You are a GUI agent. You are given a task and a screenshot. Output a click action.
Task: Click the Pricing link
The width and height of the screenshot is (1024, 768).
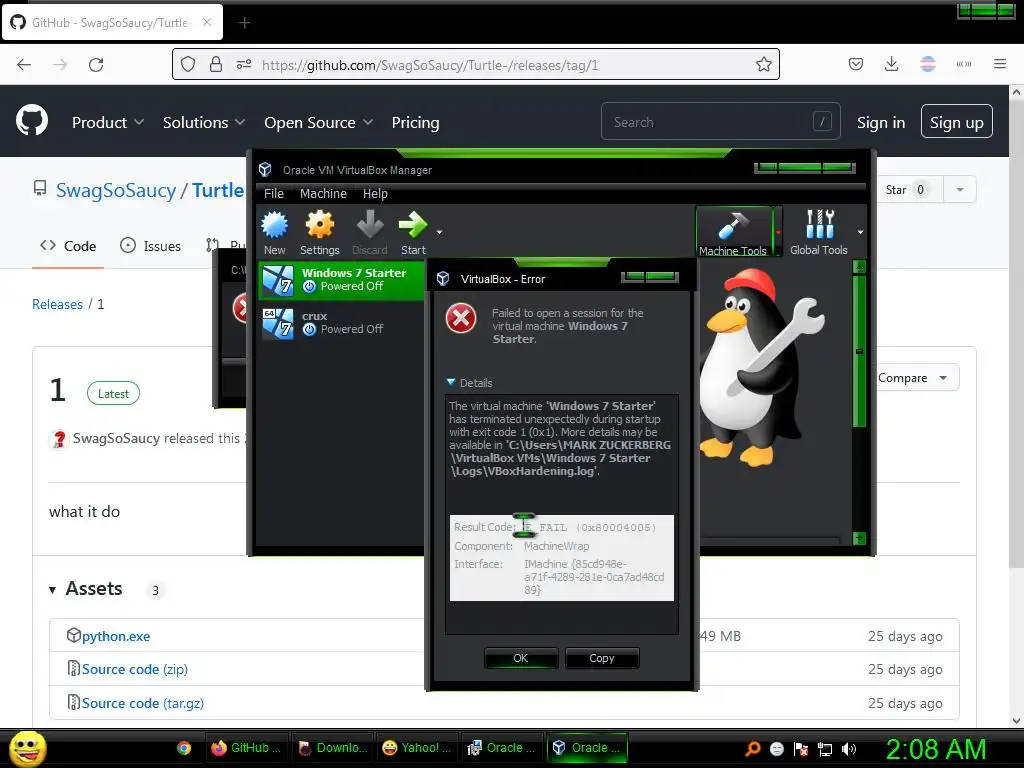[x=415, y=122]
